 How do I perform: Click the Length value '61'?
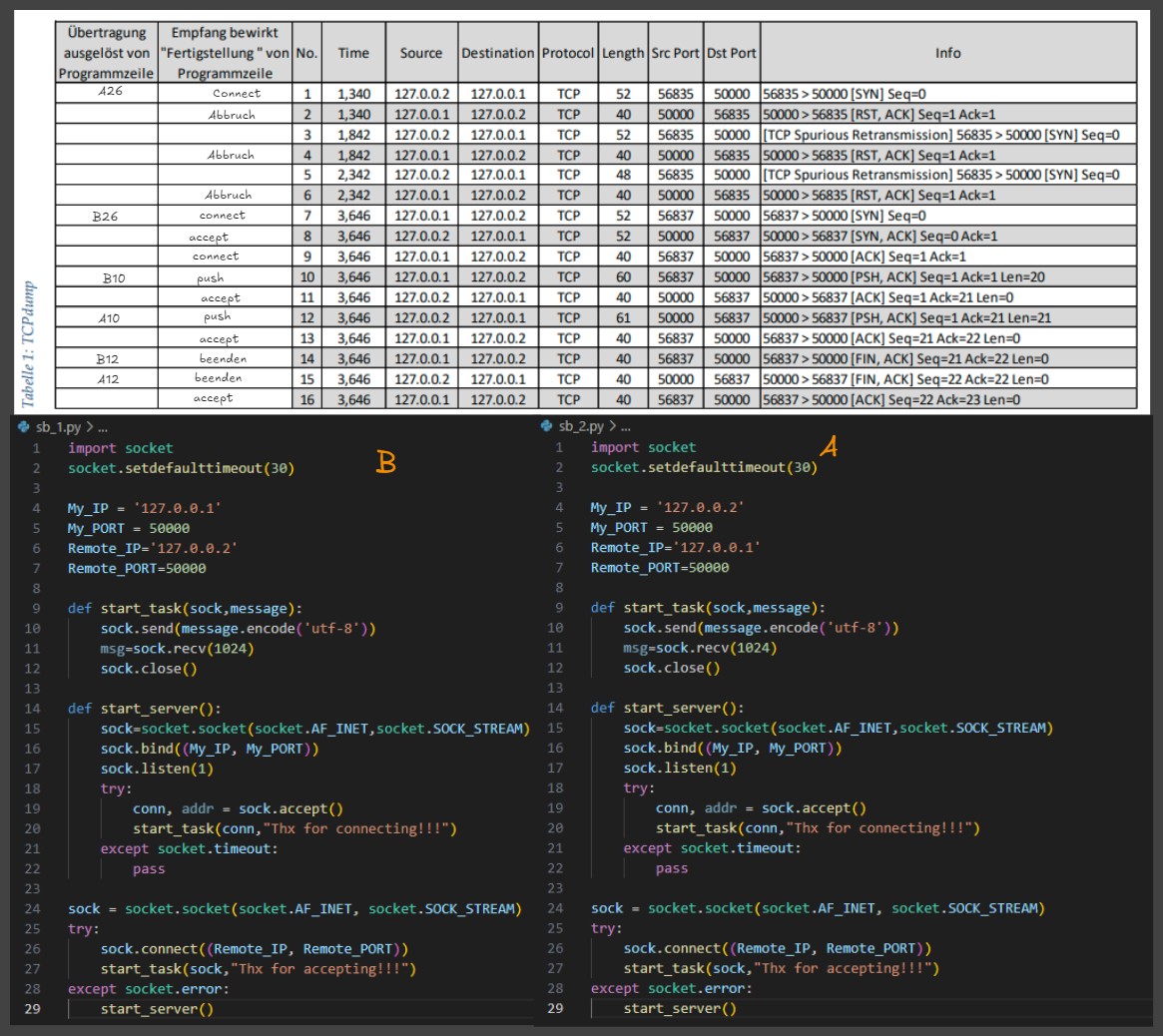(623, 317)
